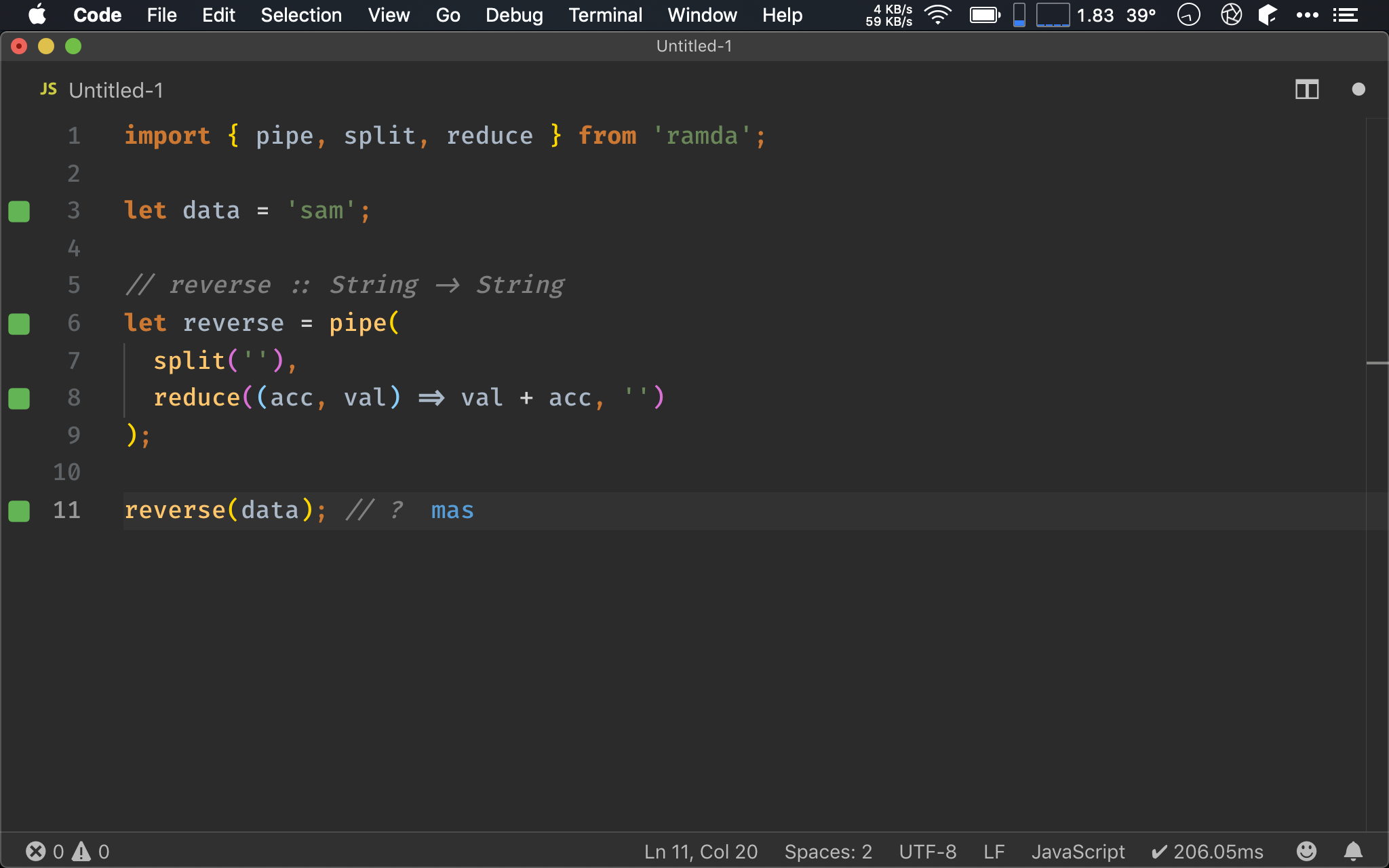
Task: Click green coverage marker on line 3
Action: tap(19, 211)
